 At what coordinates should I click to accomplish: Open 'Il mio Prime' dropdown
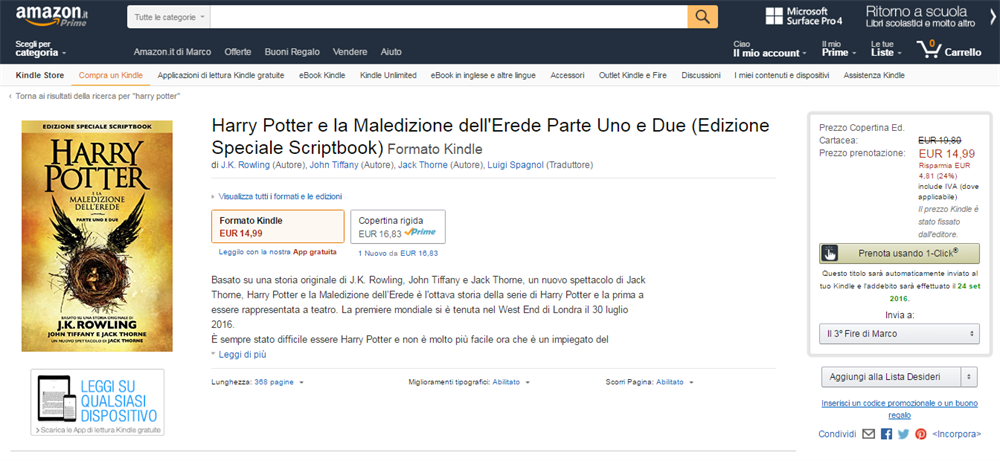(x=839, y=49)
